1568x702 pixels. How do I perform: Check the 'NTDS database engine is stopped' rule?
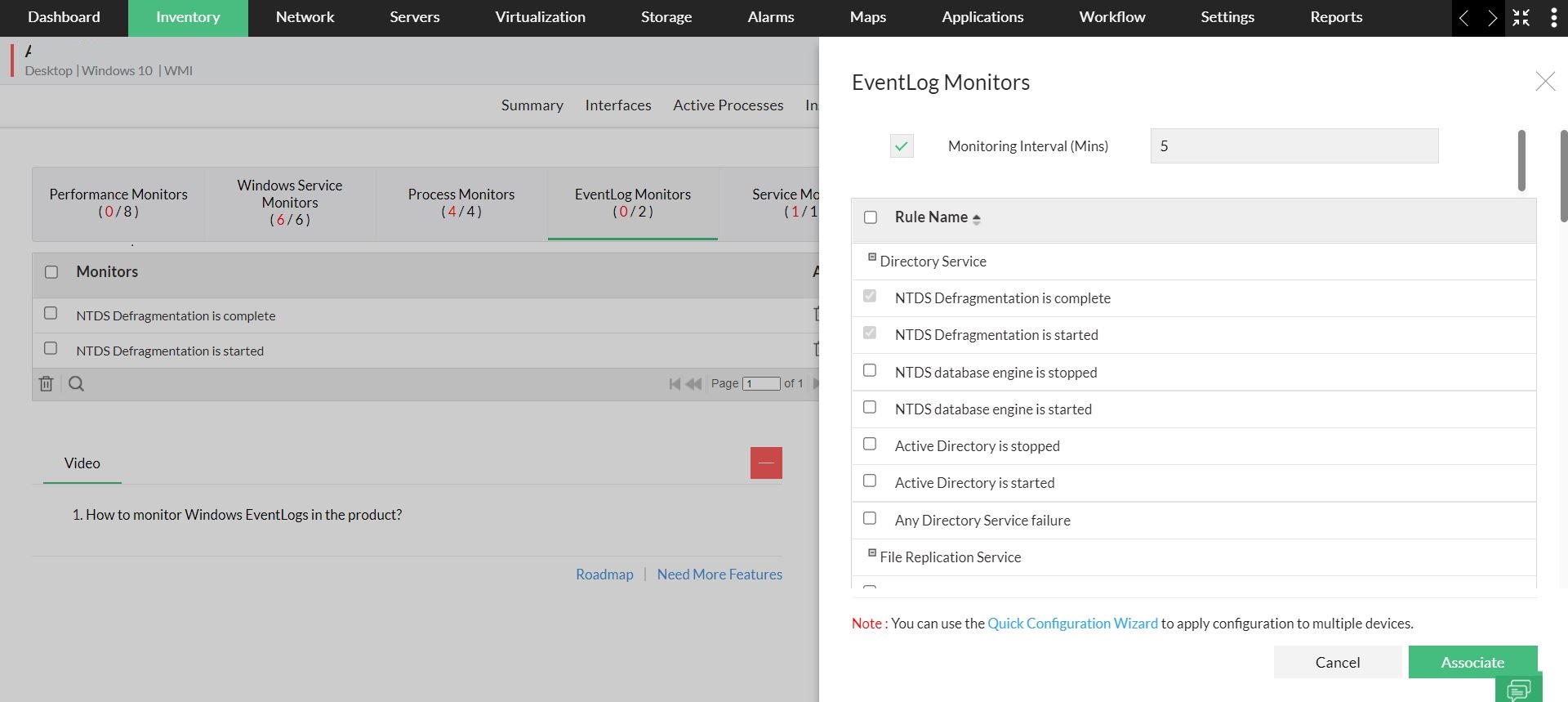870,371
